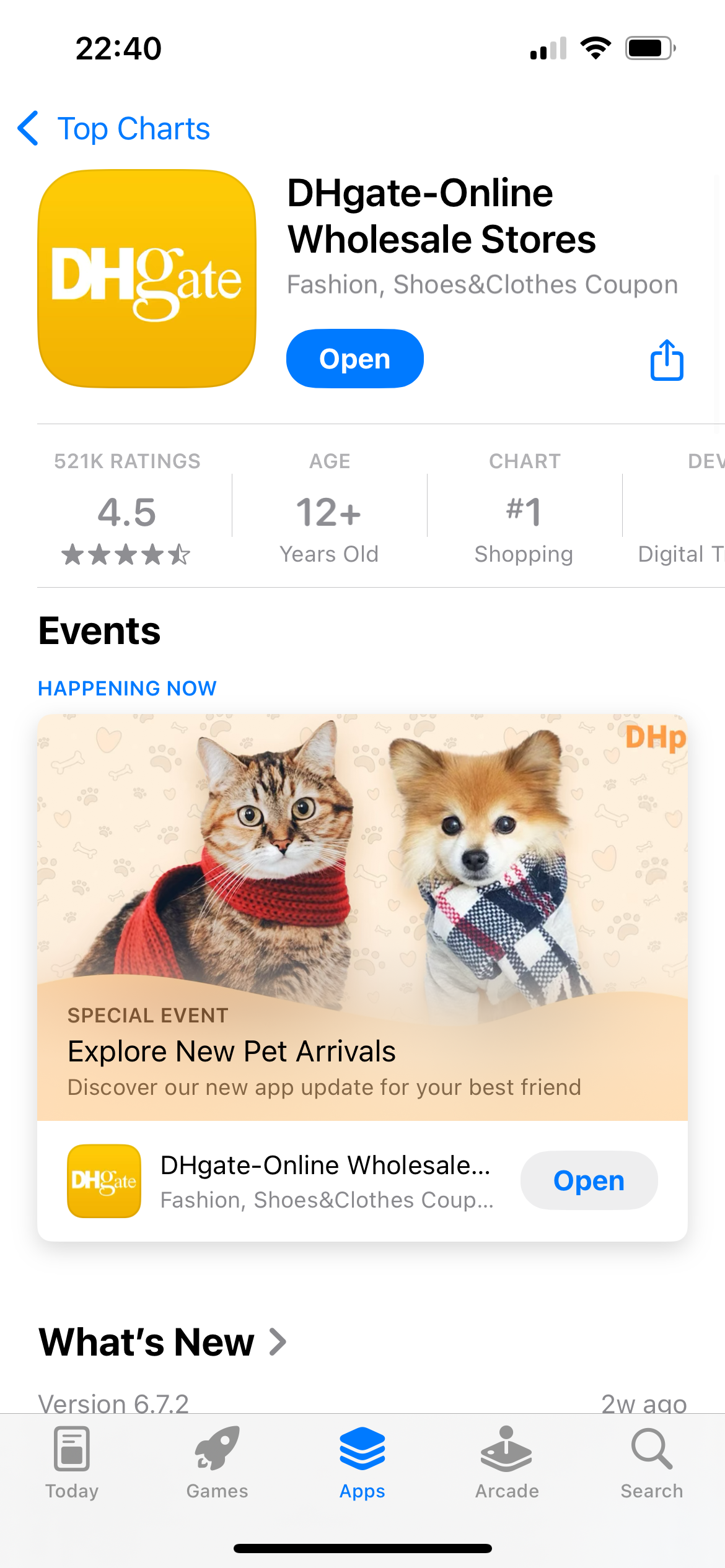Switch to the Games rocket tab
This screenshot has width=725, height=1568.
tap(217, 1463)
